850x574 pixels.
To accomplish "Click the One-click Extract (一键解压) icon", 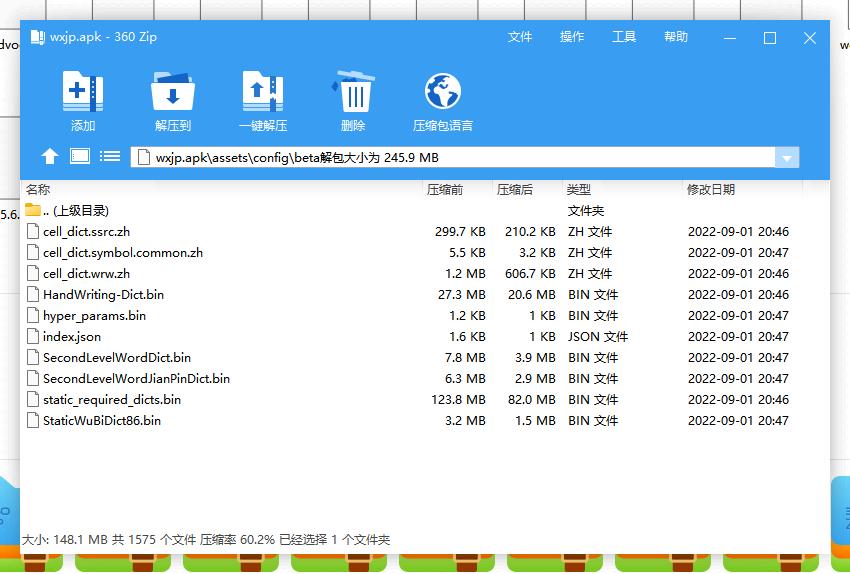I will tap(262, 92).
